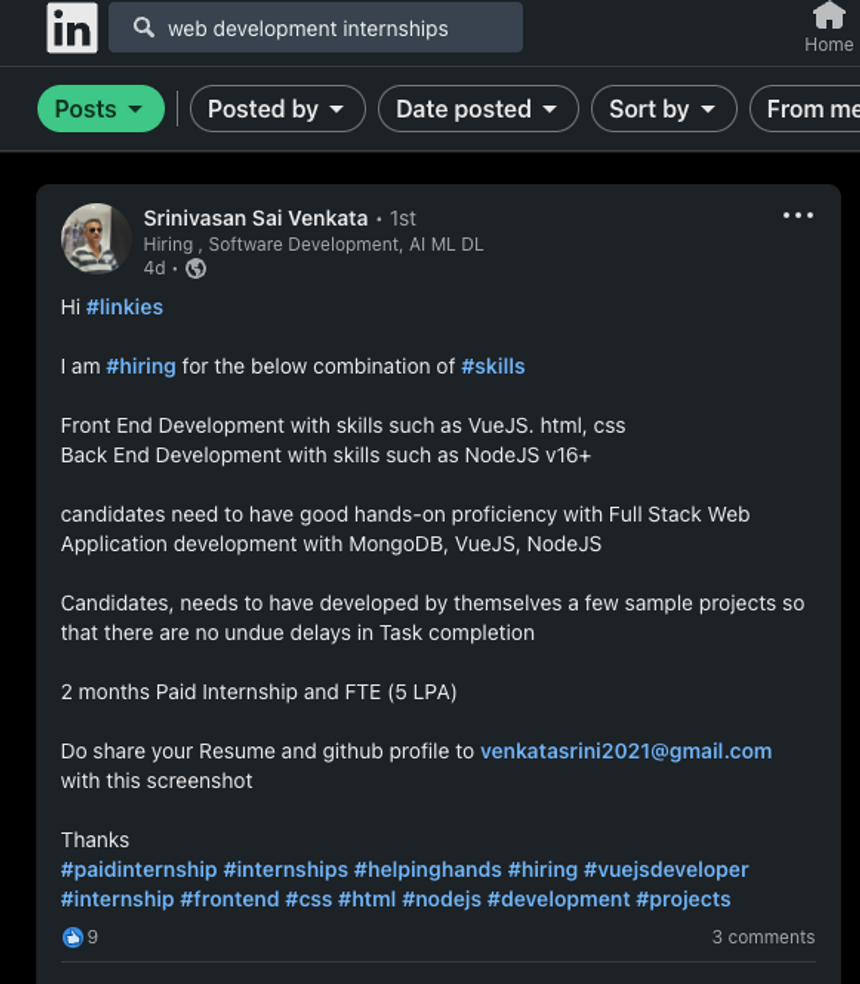Viewport: 860px width, 984px height.
Task: Open Srinivasan Sai Venkata name link
Action: pyautogui.click(x=255, y=218)
